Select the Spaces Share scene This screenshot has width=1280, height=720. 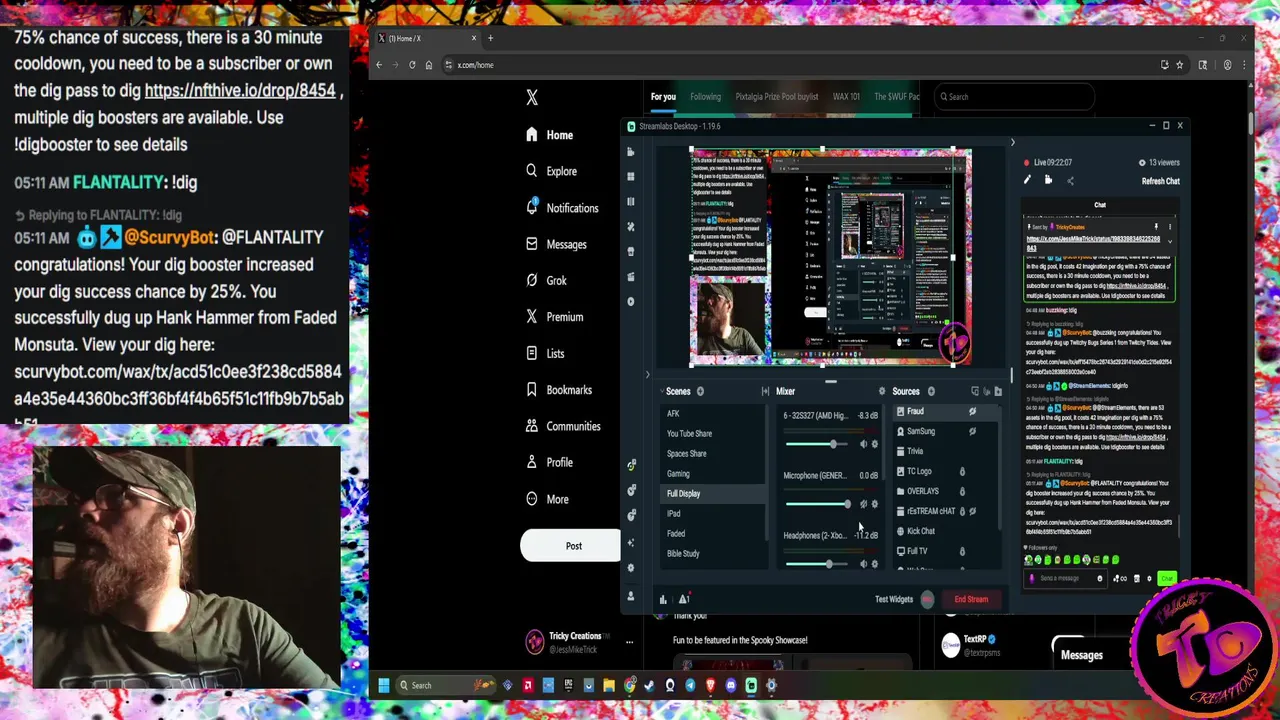[x=713, y=454]
